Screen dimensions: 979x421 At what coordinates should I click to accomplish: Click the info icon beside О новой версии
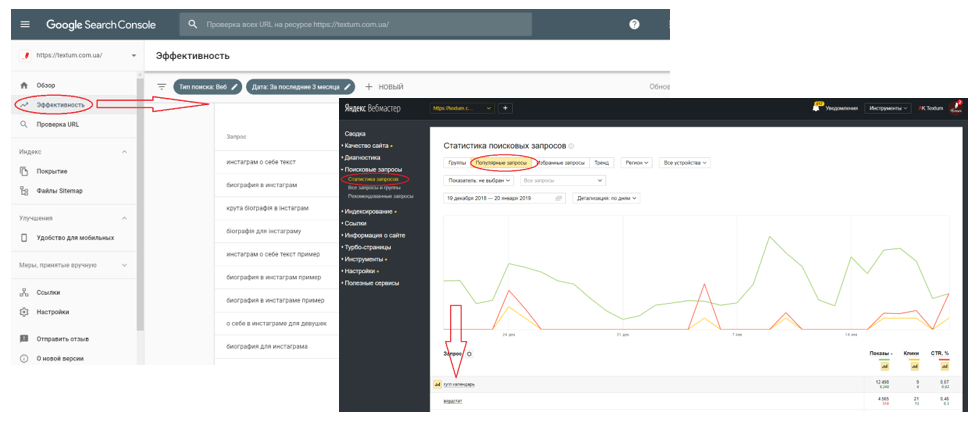point(24,359)
